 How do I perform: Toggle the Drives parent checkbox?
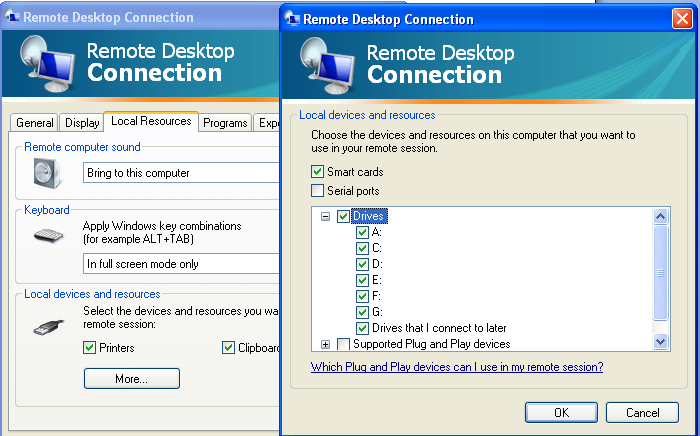[x=343, y=216]
